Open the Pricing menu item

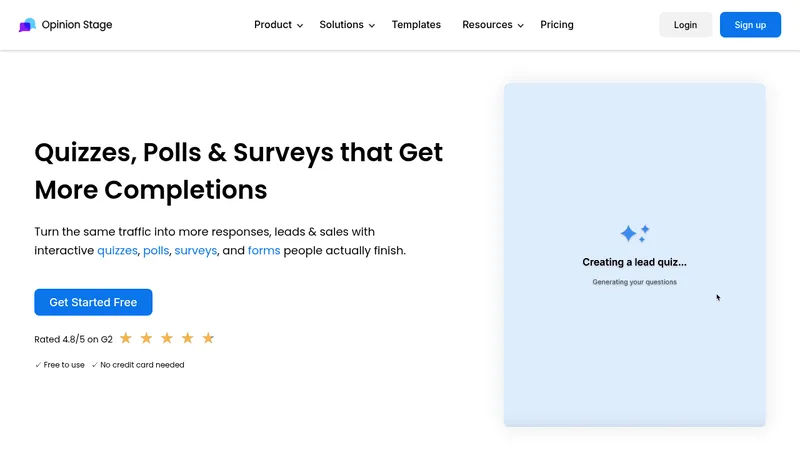[x=557, y=24]
